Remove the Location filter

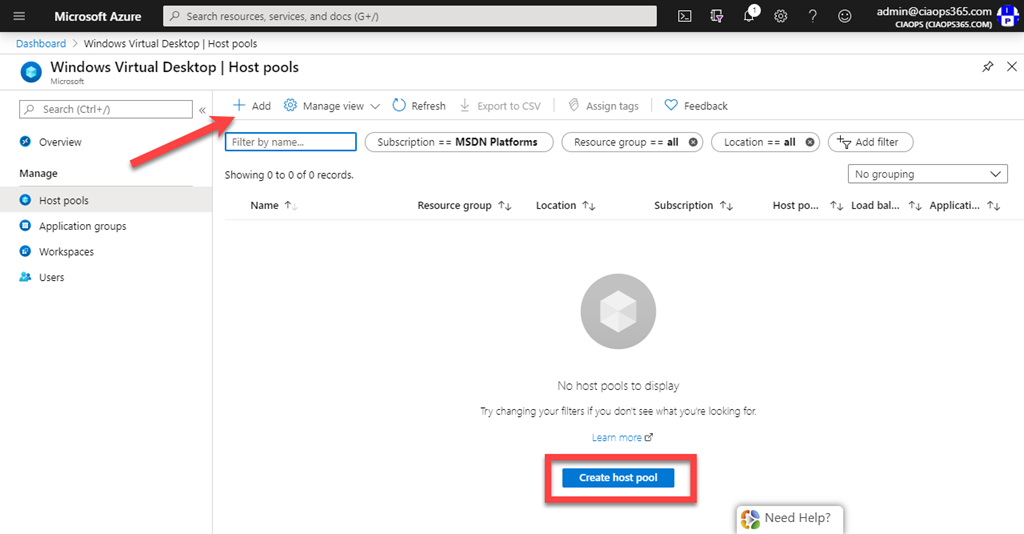click(x=810, y=142)
